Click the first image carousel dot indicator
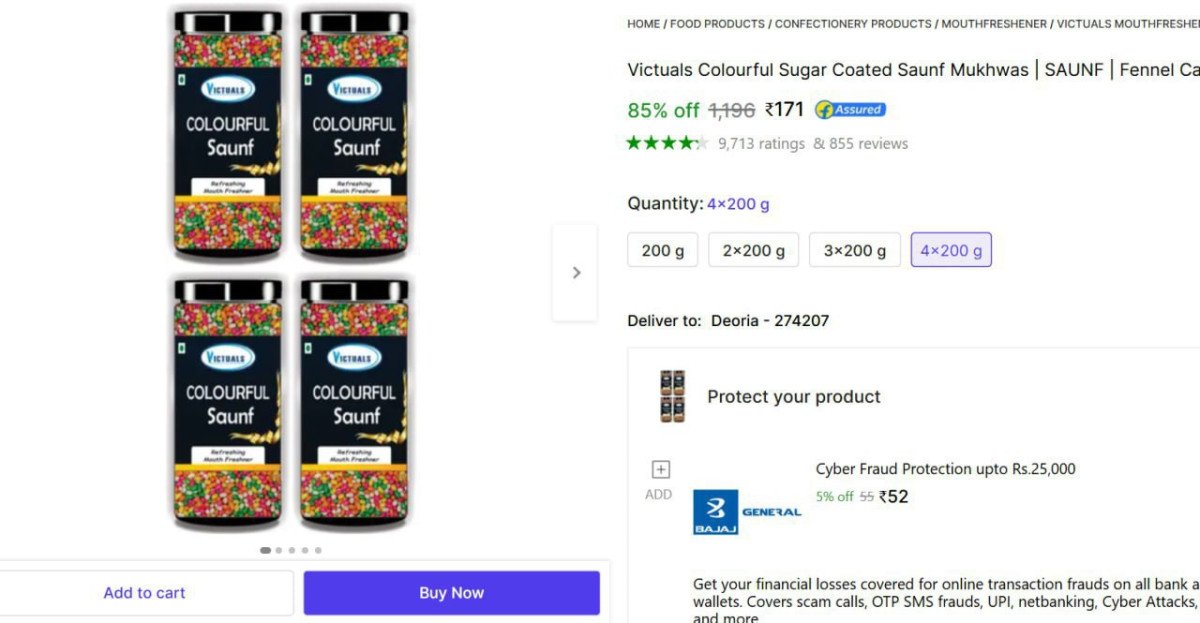This screenshot has height=623, width=1200. 265,550
